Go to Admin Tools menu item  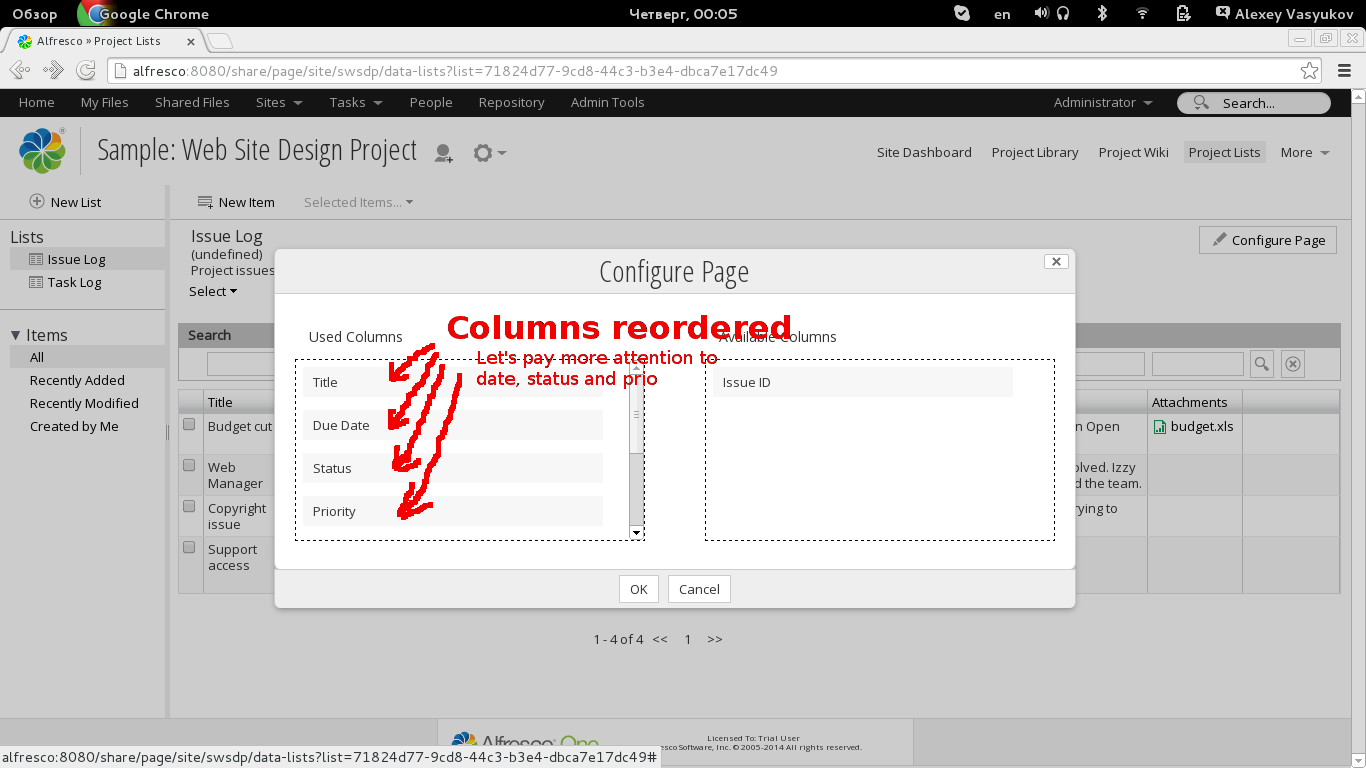pyautogui.click(x=607, y=102)
